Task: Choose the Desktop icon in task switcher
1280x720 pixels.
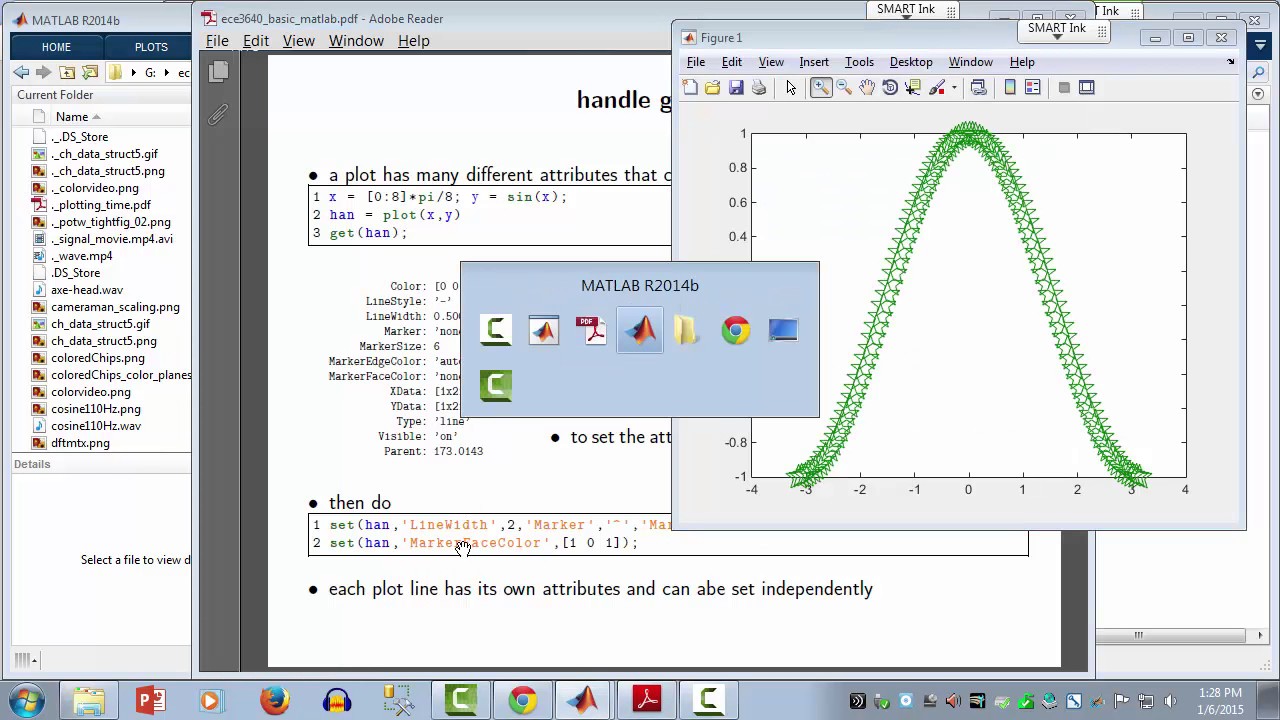Action: click(x=783, y=330)
